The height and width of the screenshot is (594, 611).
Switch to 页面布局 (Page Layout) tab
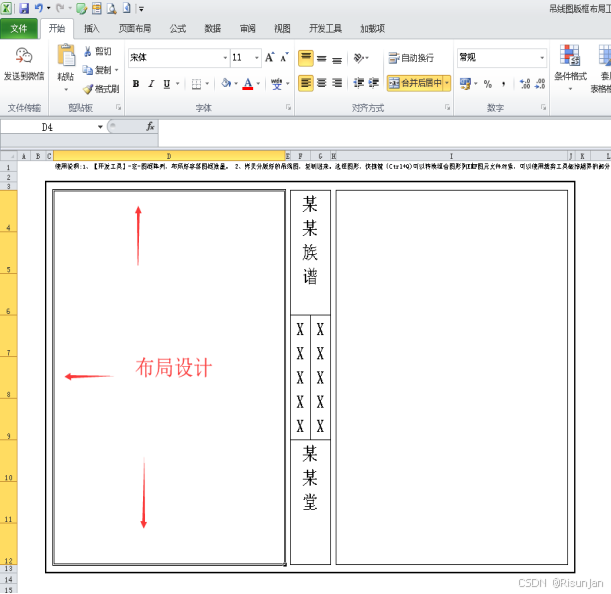[135, 28]
